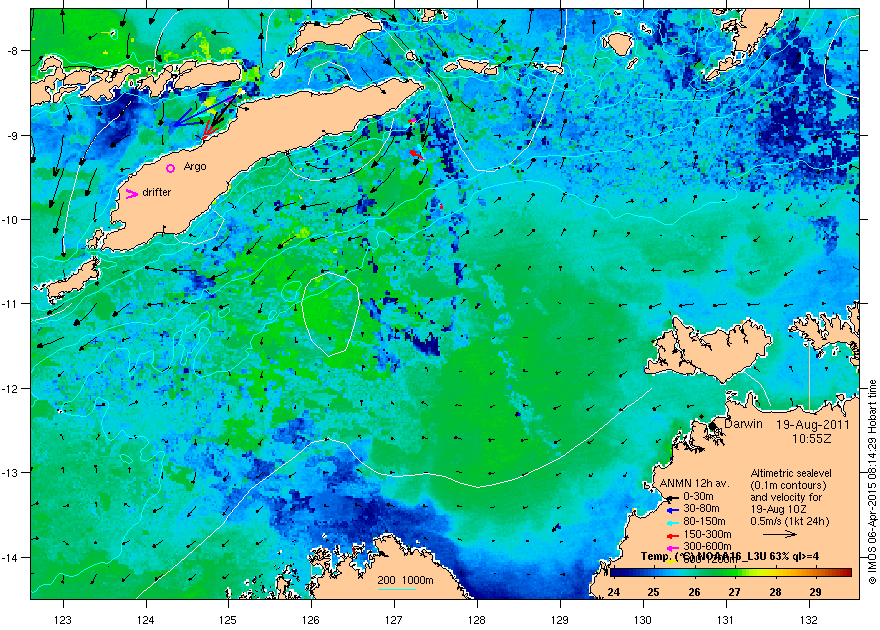This screenshot has width=880, height=630.
Task: Click the red 150-300m legend arrow
Action: pos(673,535)
